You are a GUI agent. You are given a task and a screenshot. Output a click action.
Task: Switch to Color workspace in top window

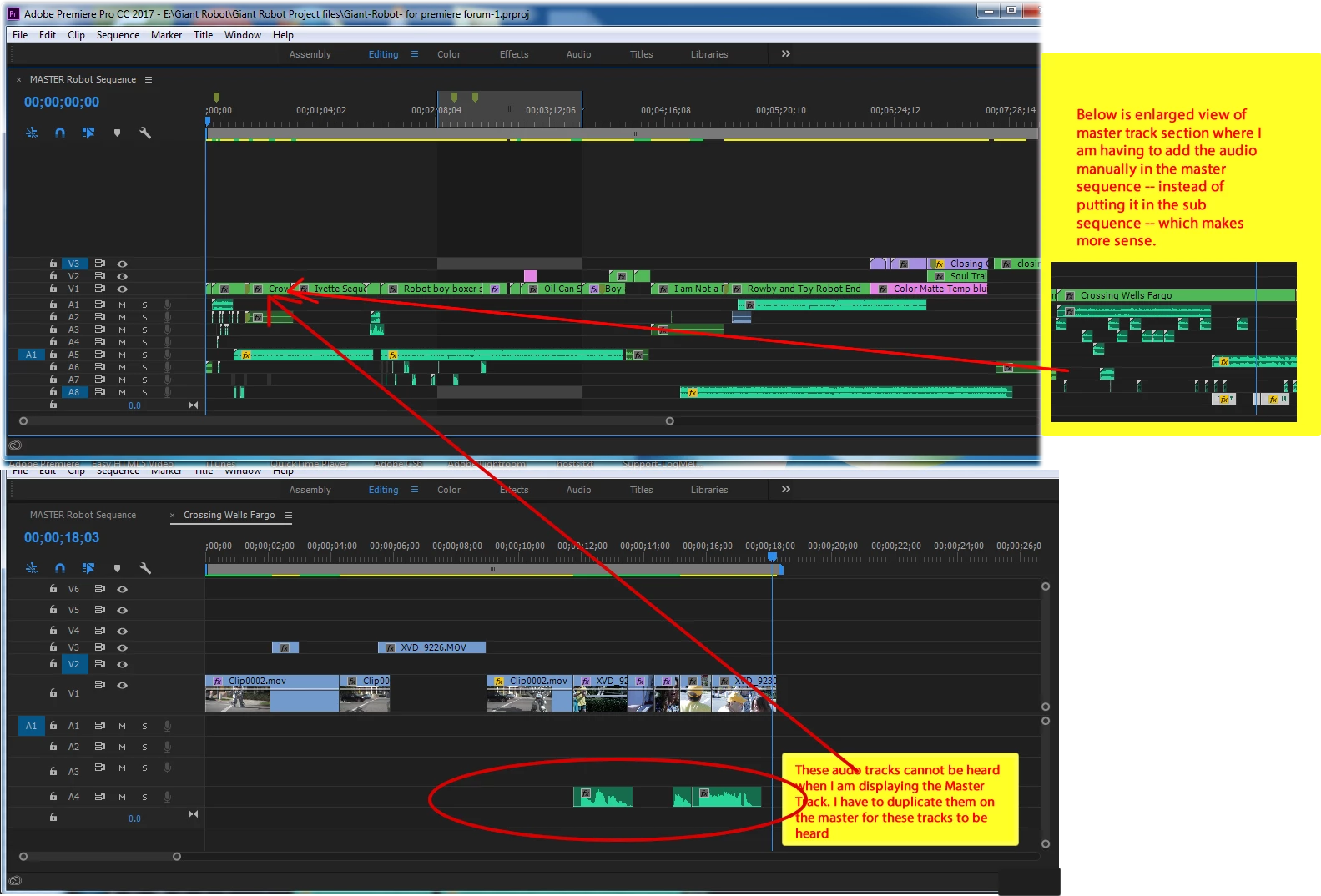(x=449, y=54)
